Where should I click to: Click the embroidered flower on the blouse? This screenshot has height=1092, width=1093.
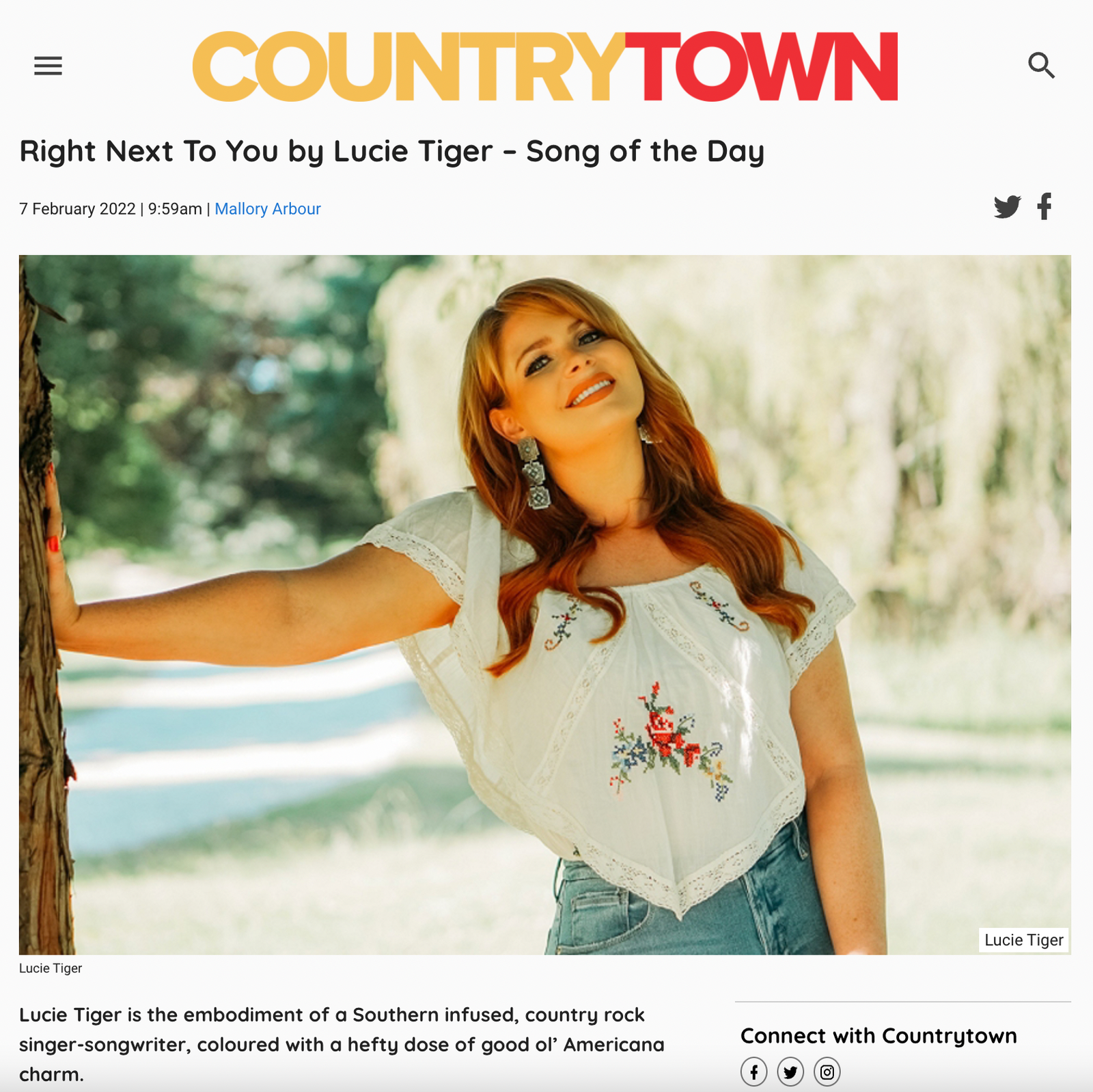671,741
